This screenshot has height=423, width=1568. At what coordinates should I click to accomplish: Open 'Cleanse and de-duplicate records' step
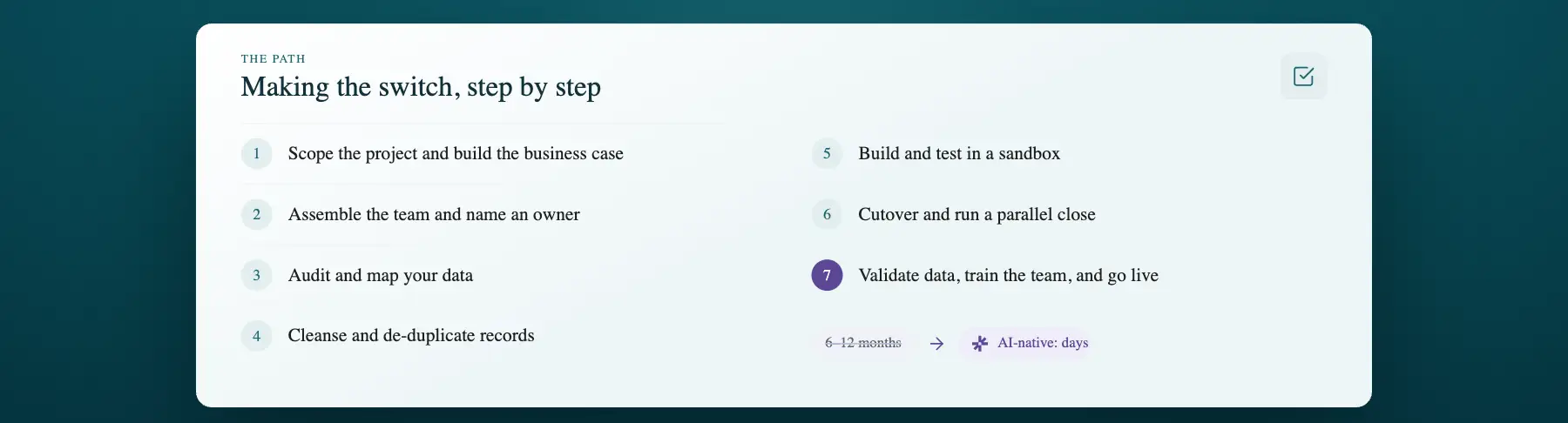[411, 336]
